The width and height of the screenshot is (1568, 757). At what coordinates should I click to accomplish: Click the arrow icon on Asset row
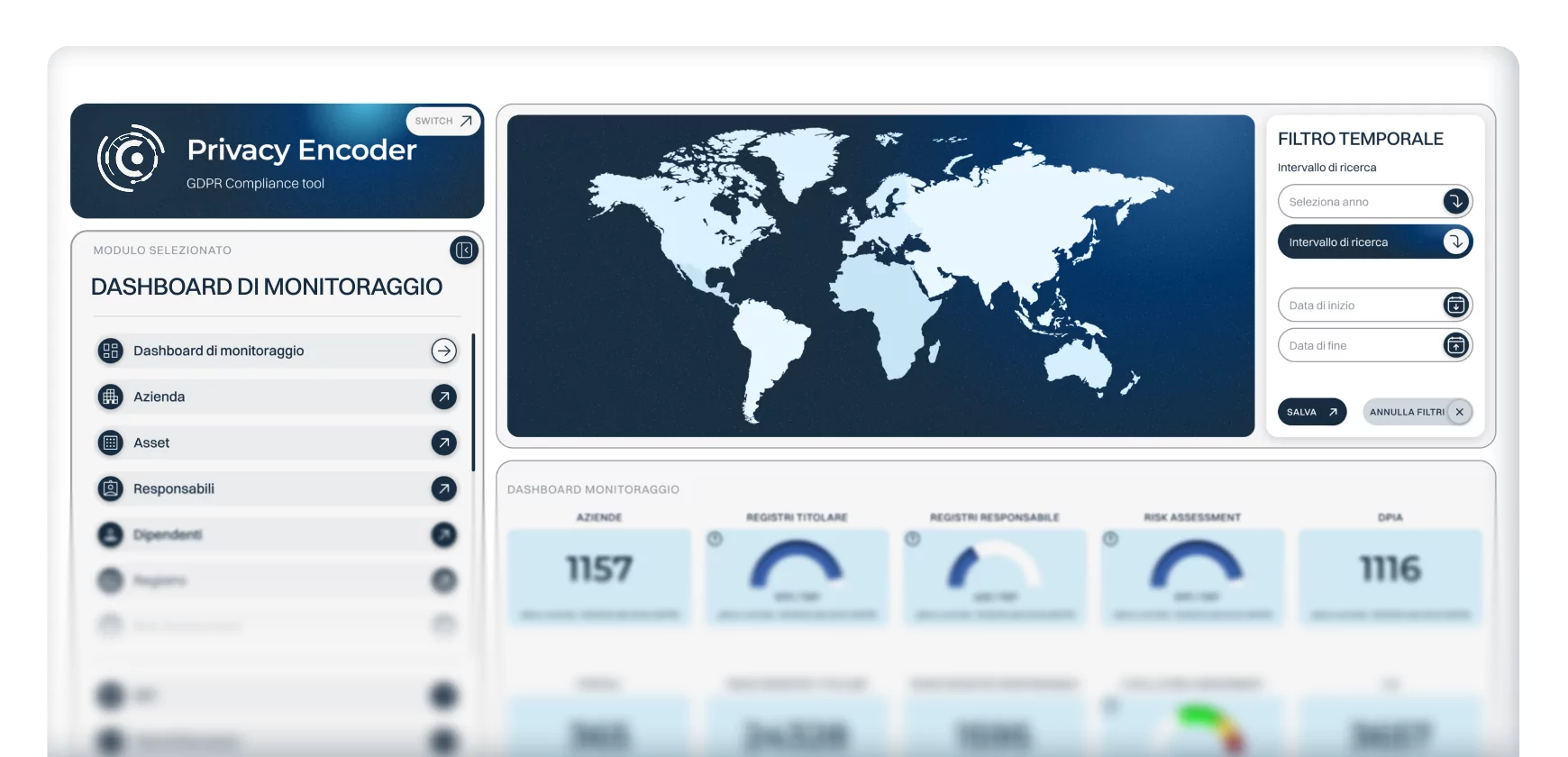[x=443, y=442]
